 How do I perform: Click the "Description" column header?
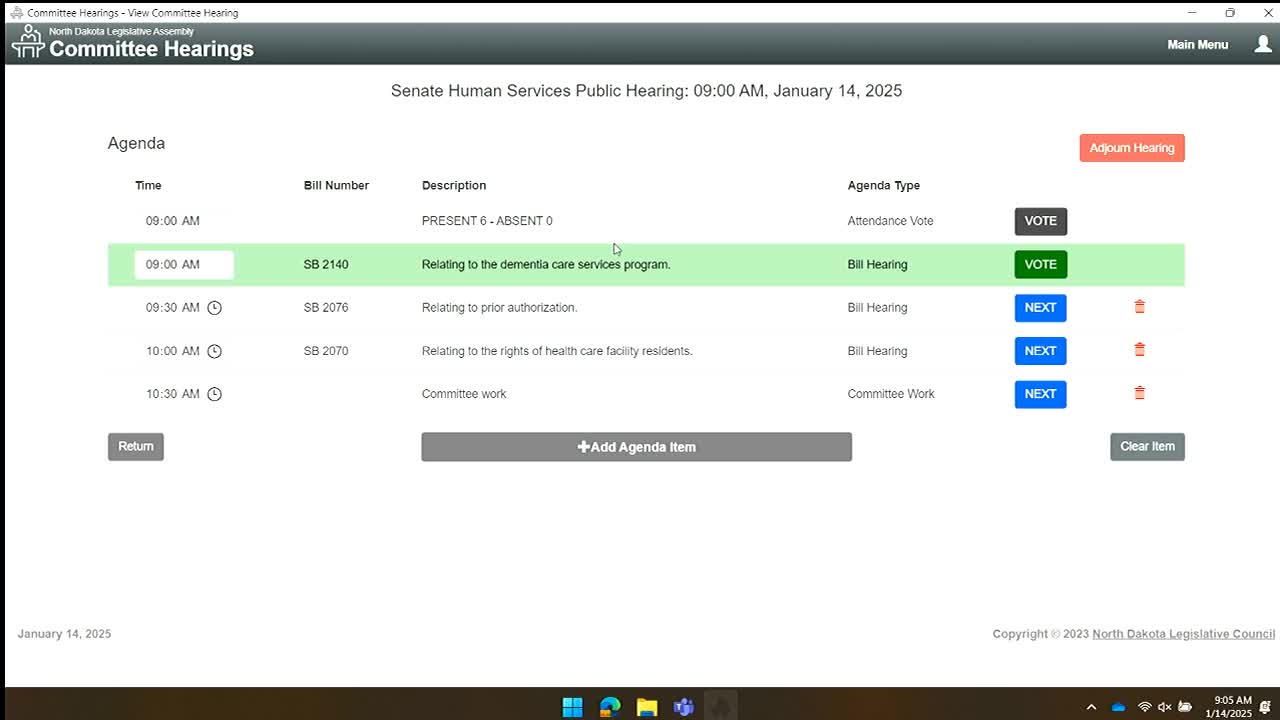pos(454,185)
